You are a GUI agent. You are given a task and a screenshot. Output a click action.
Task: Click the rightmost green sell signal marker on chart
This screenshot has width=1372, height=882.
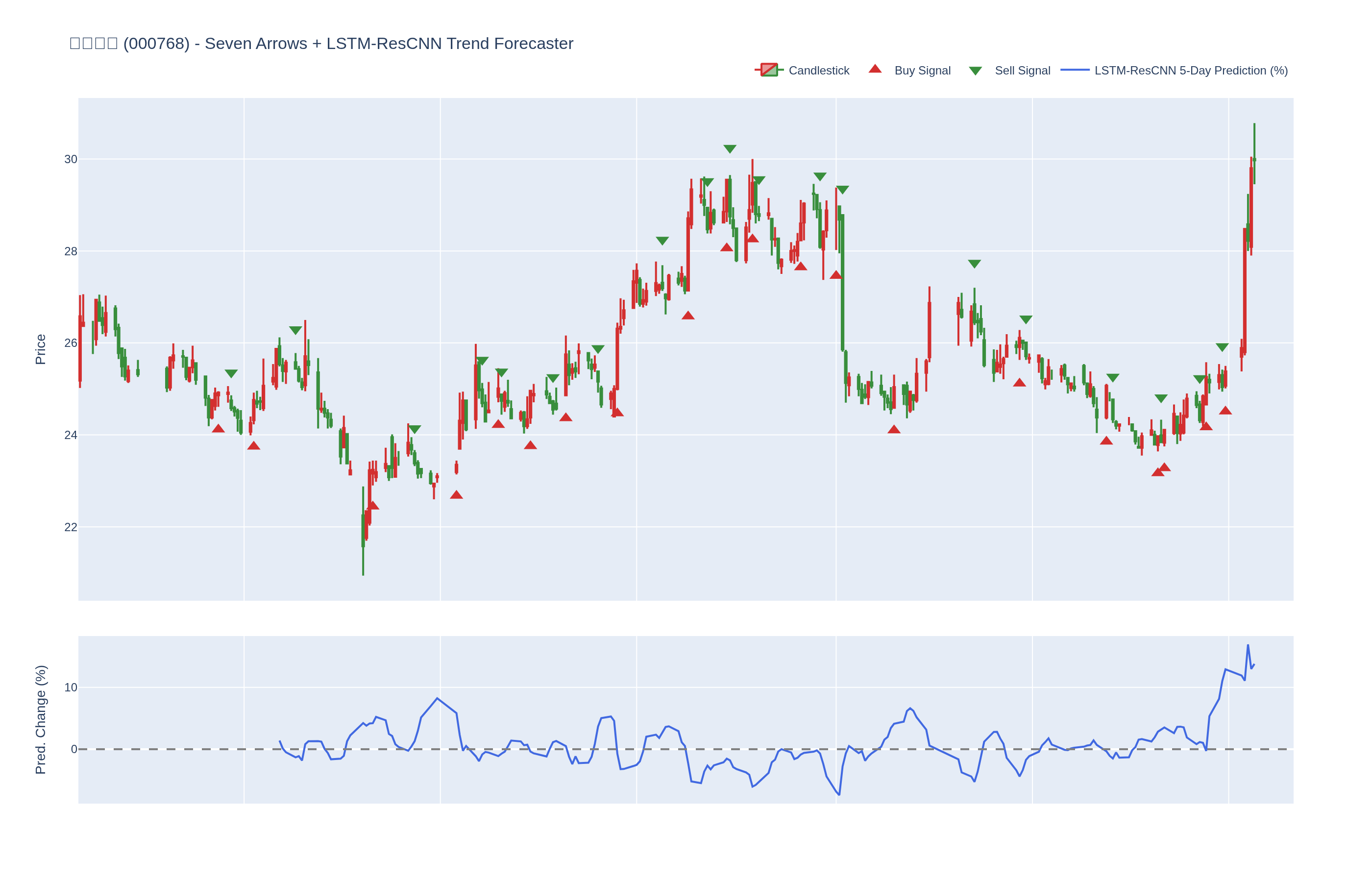point(1222,347)
